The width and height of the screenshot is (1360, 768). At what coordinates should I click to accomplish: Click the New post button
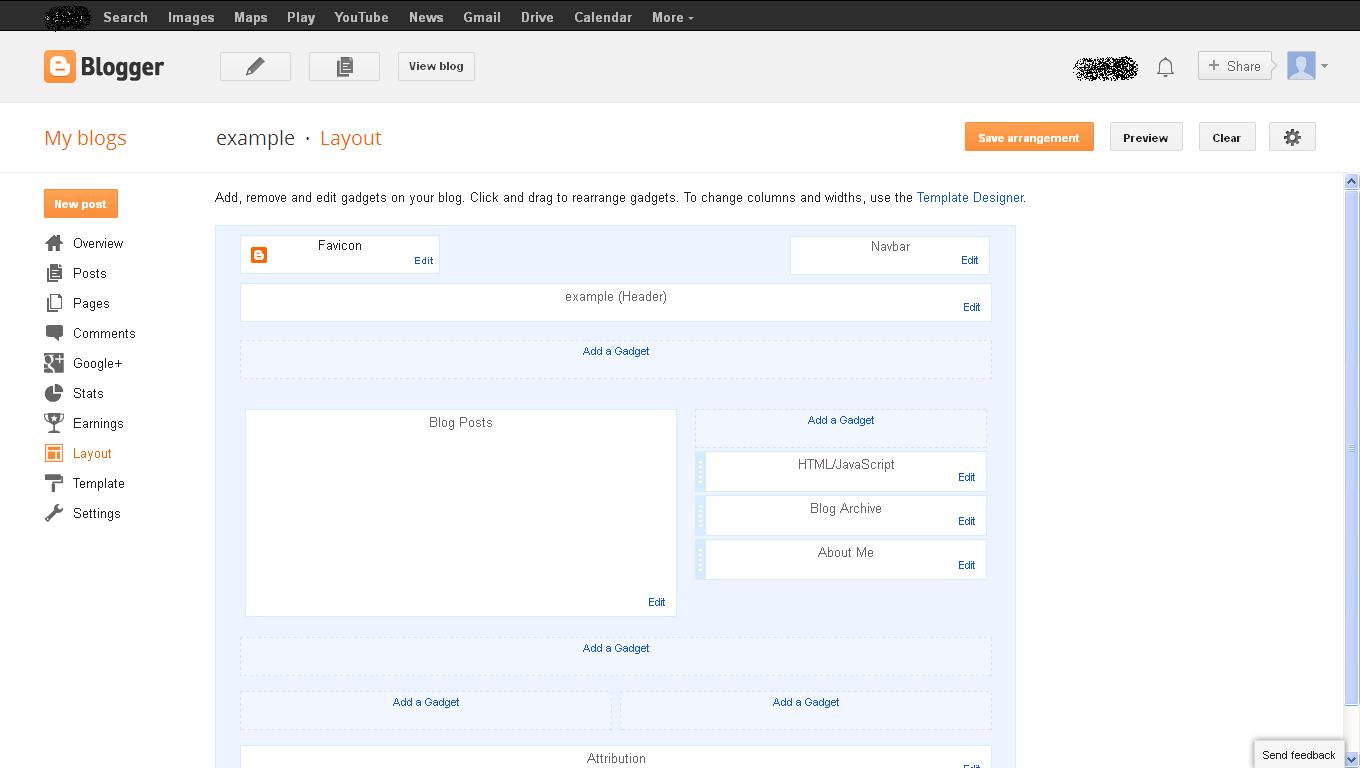point(80,203)
